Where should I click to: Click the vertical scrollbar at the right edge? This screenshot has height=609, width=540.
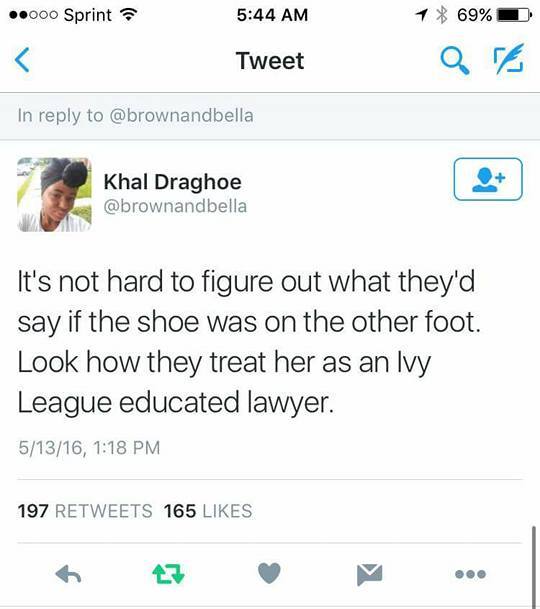point(533,566)
